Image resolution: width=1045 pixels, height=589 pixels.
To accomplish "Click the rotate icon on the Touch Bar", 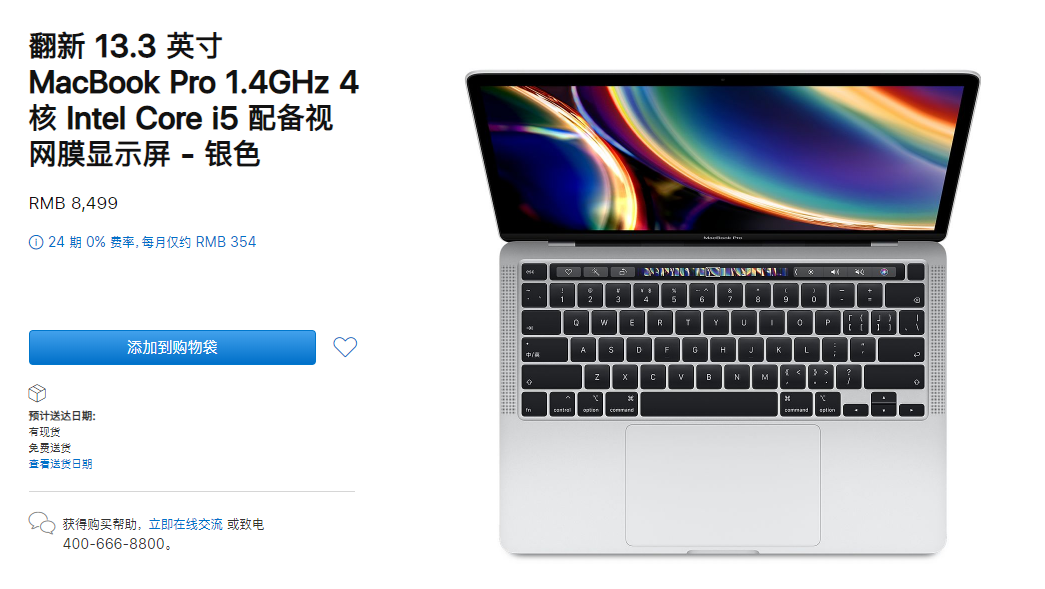I will pos(622,272).
